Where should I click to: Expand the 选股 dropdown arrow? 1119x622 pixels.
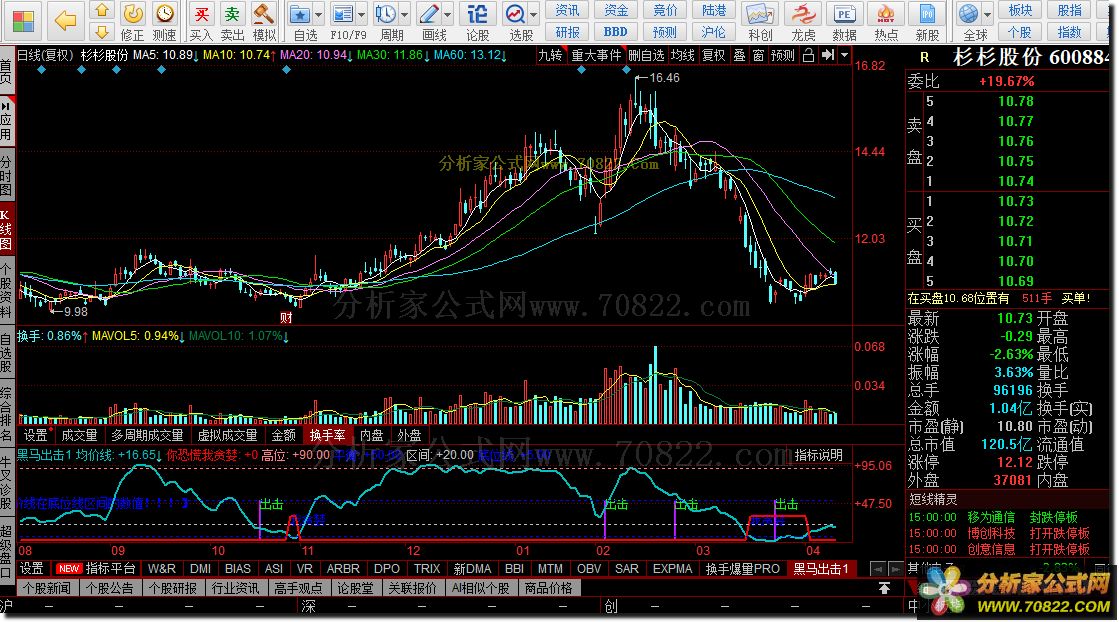pos(534,14)
